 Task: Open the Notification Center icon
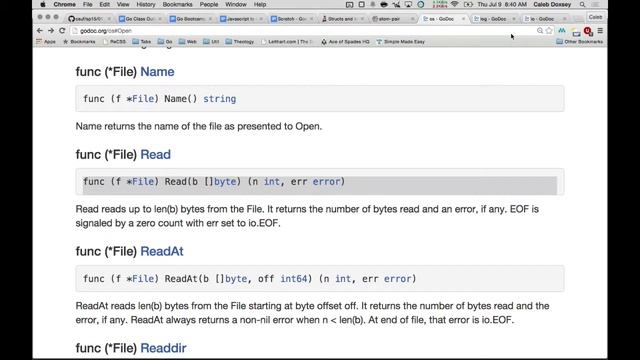pyautogui.click(x=596, y=4)
